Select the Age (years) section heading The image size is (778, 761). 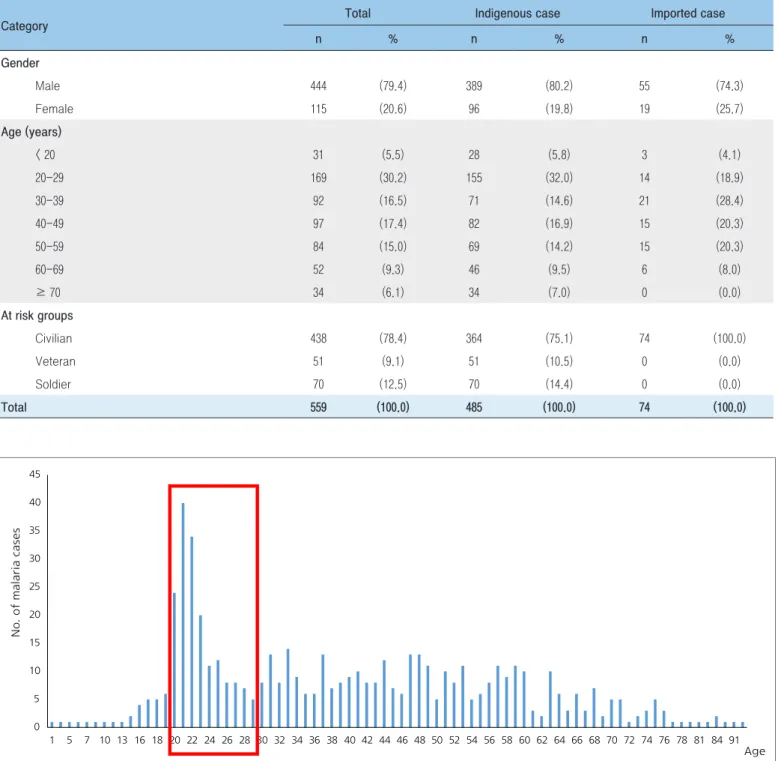(31, 132)
